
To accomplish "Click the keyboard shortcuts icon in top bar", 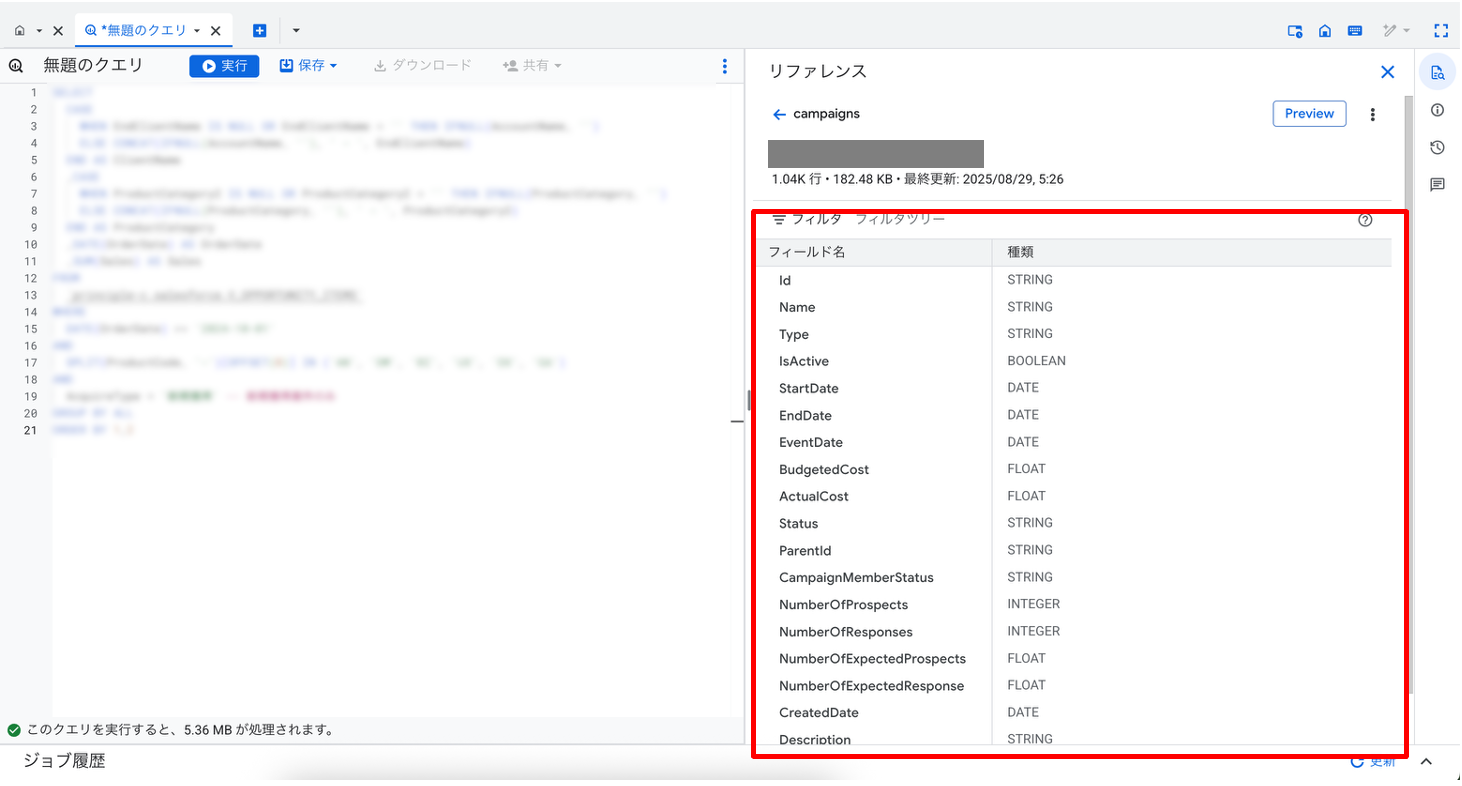I will click(1354, 31).
